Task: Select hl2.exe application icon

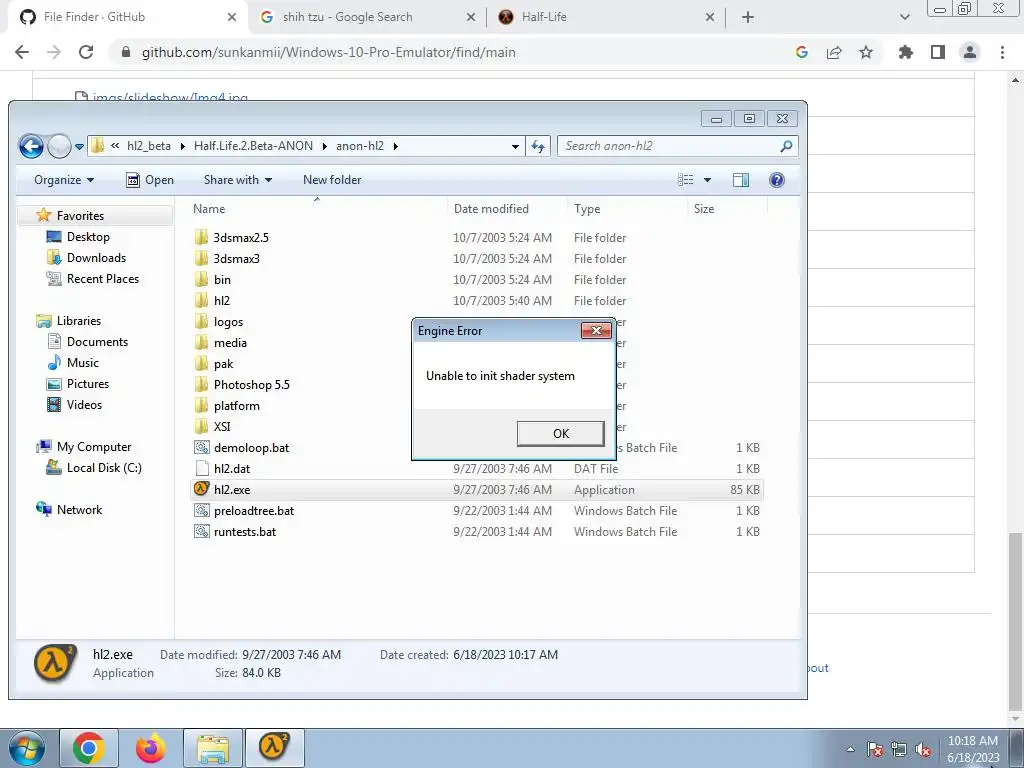Action: pos(201,488)
